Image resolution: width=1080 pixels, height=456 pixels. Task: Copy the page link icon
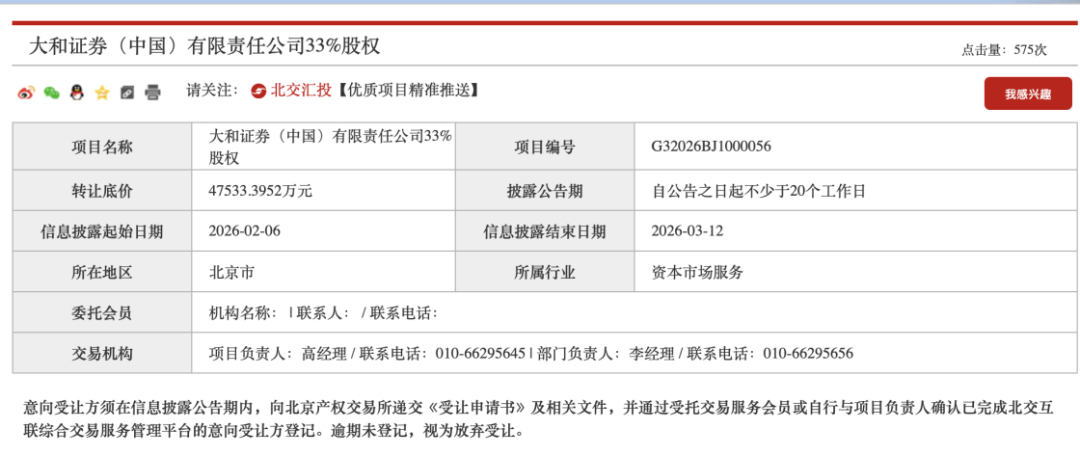pyautogui.click(x=127, y=93)
